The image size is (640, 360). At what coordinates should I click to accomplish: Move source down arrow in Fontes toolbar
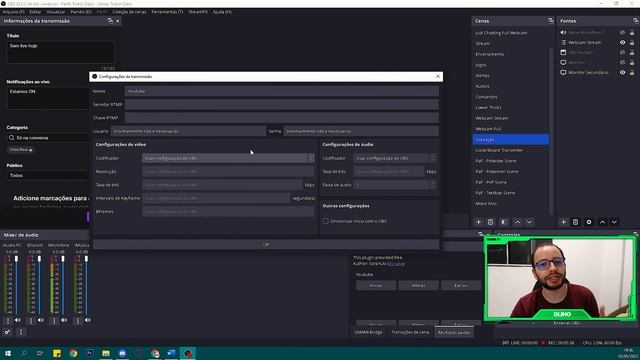point(614,222)
